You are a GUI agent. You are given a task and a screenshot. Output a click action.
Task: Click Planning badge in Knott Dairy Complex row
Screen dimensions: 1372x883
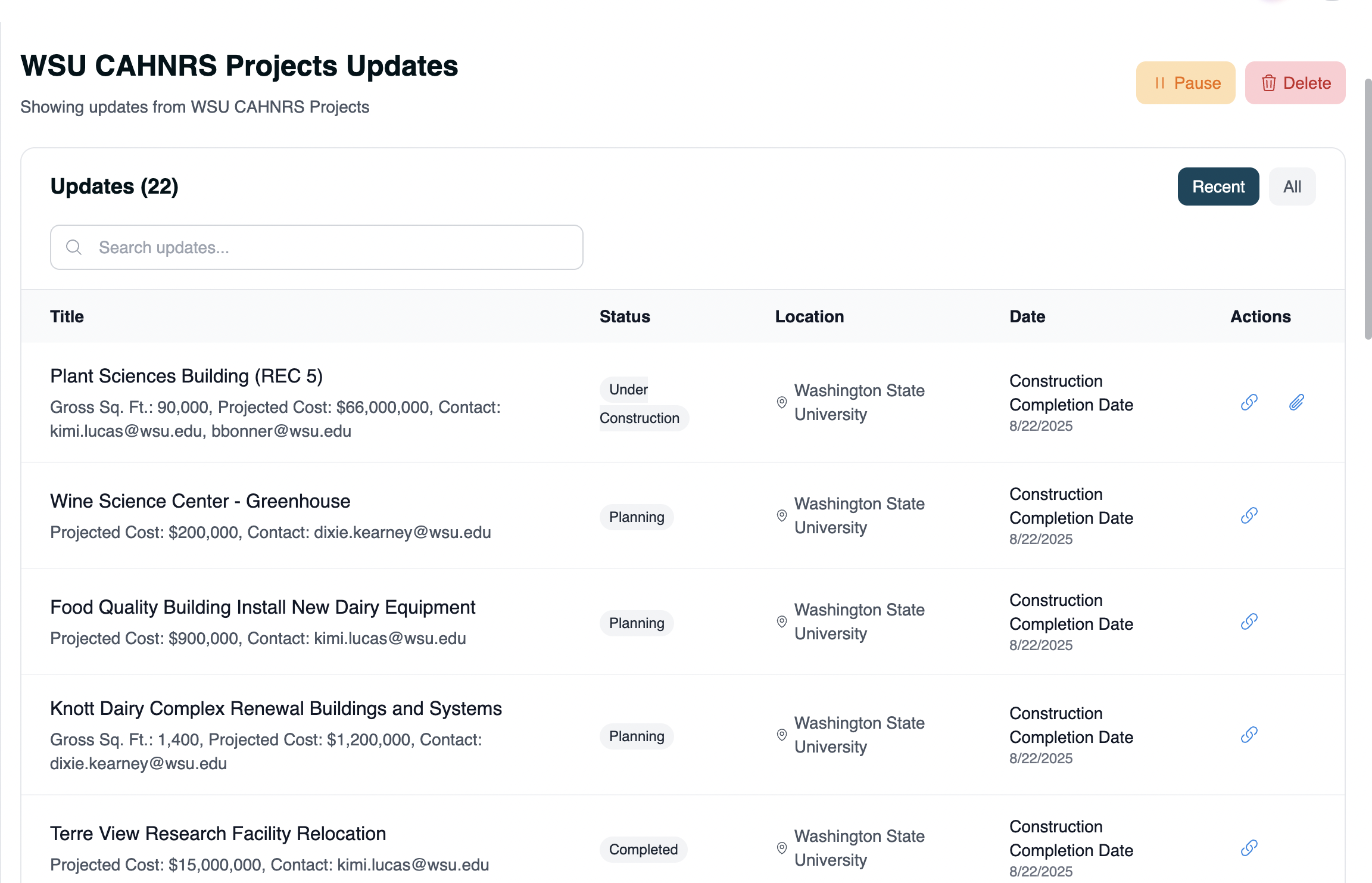pyautogui.click(x=637, y=736)
